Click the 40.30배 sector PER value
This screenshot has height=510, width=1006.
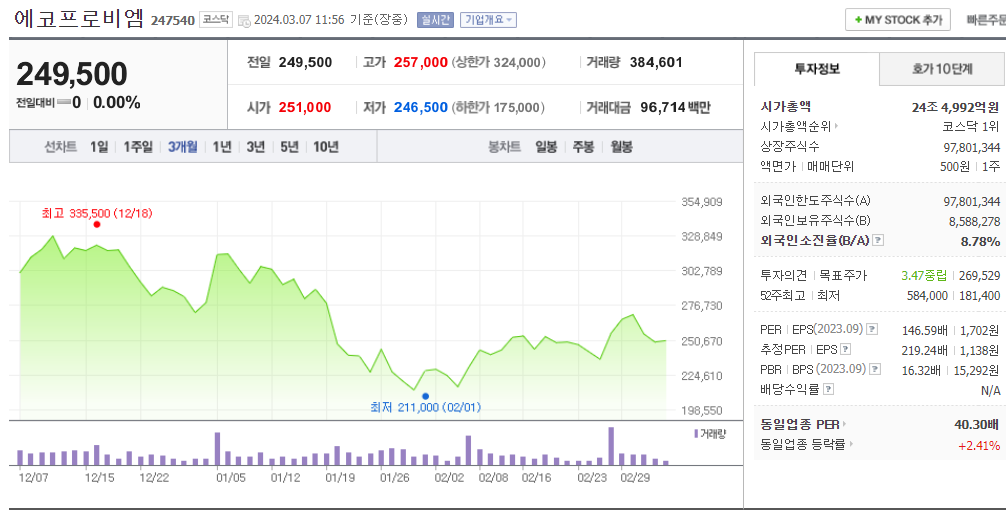tap(976, 425)
